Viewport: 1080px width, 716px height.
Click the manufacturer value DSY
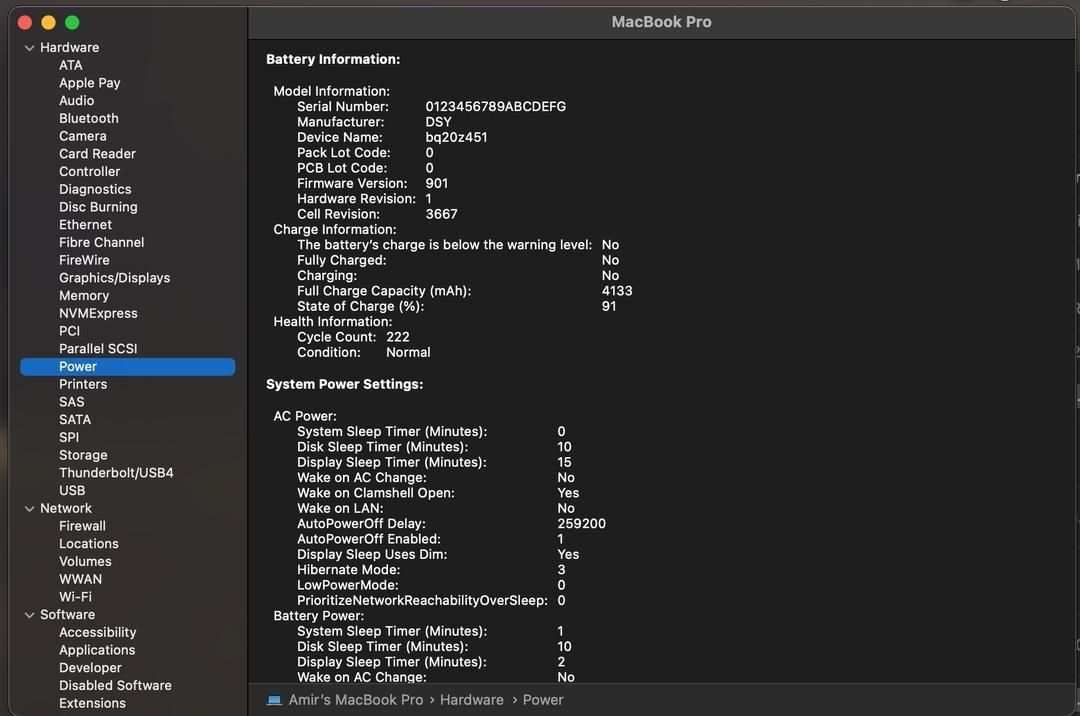439,122
